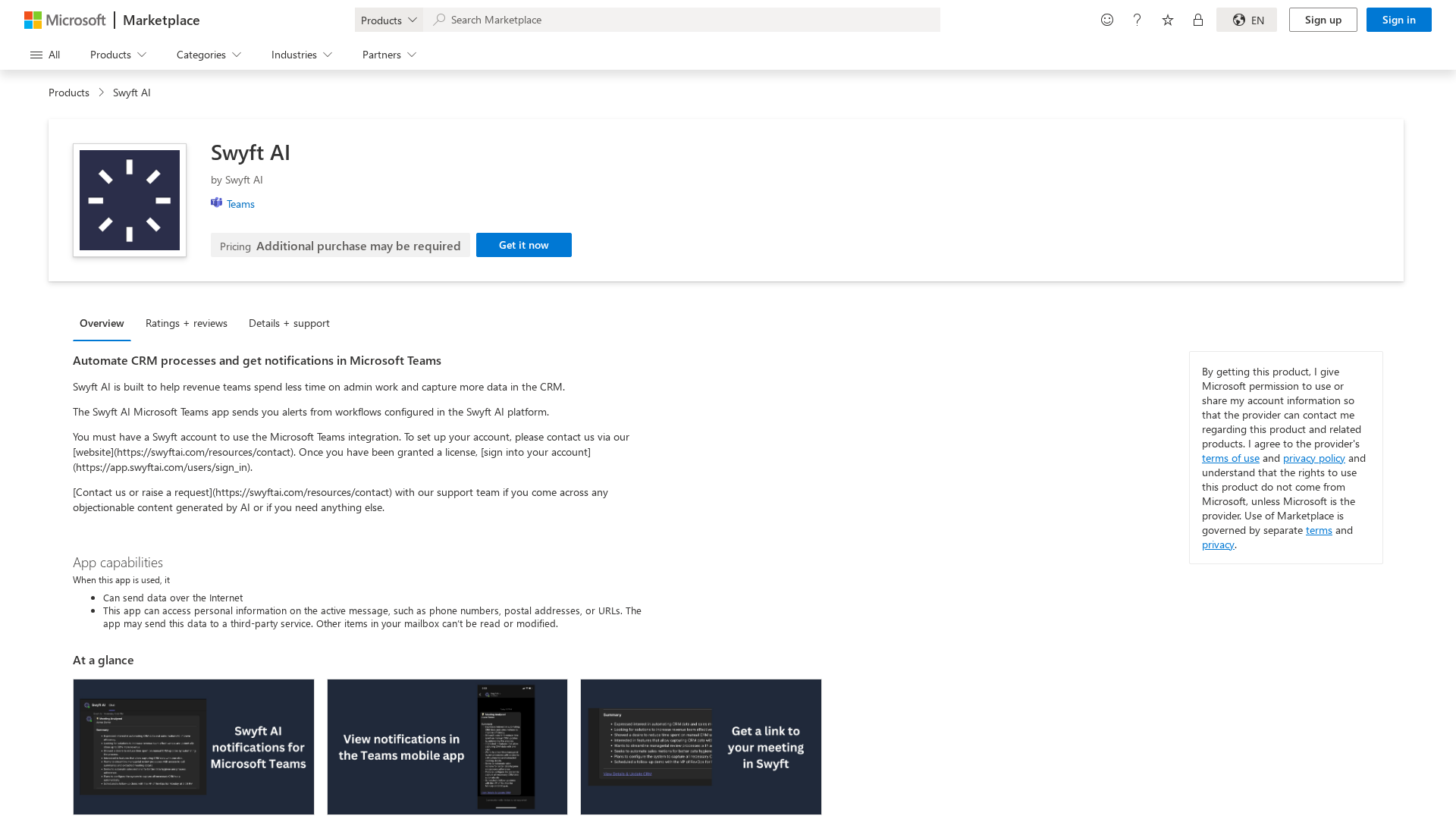Expand the Partners navigation menu

click(x=389, y=55)
